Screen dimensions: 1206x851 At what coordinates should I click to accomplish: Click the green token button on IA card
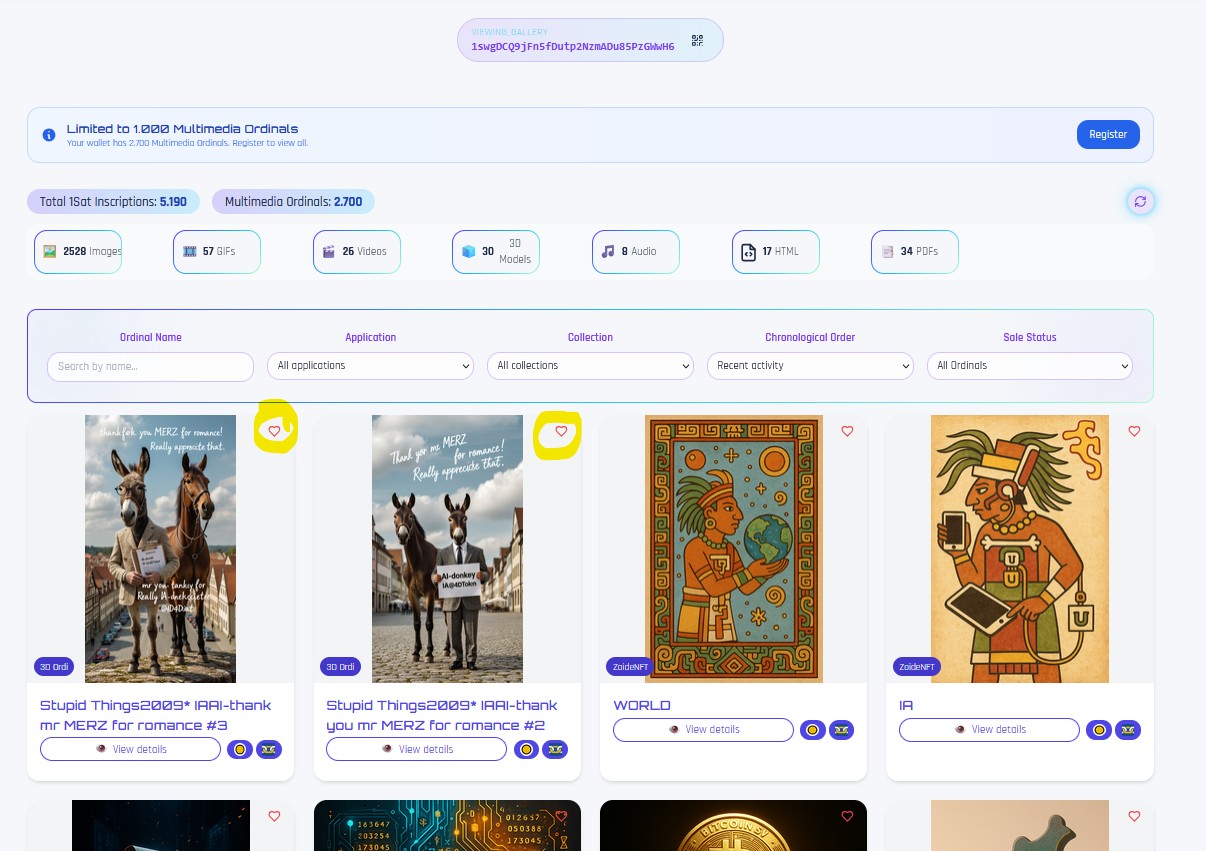1128,730
